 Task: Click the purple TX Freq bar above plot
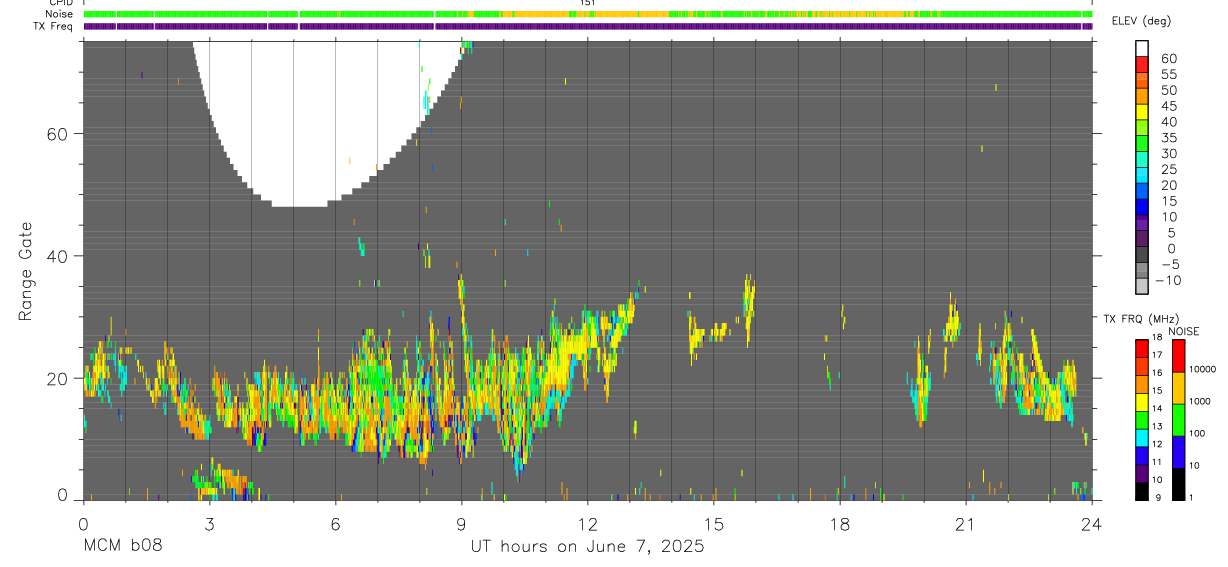coord(588,26)
